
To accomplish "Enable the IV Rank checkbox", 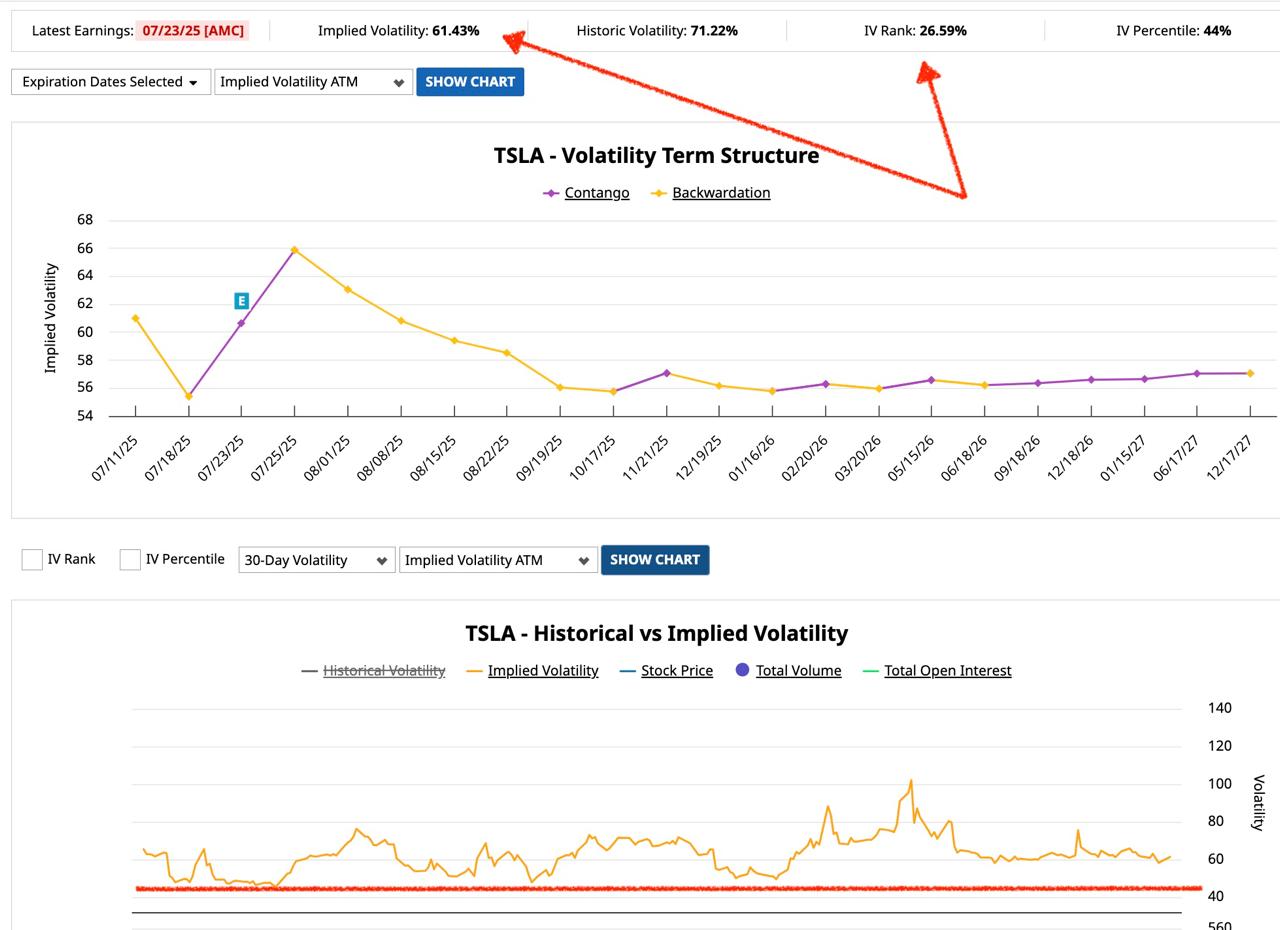I will pyautogui.click(x=32, y=560).
